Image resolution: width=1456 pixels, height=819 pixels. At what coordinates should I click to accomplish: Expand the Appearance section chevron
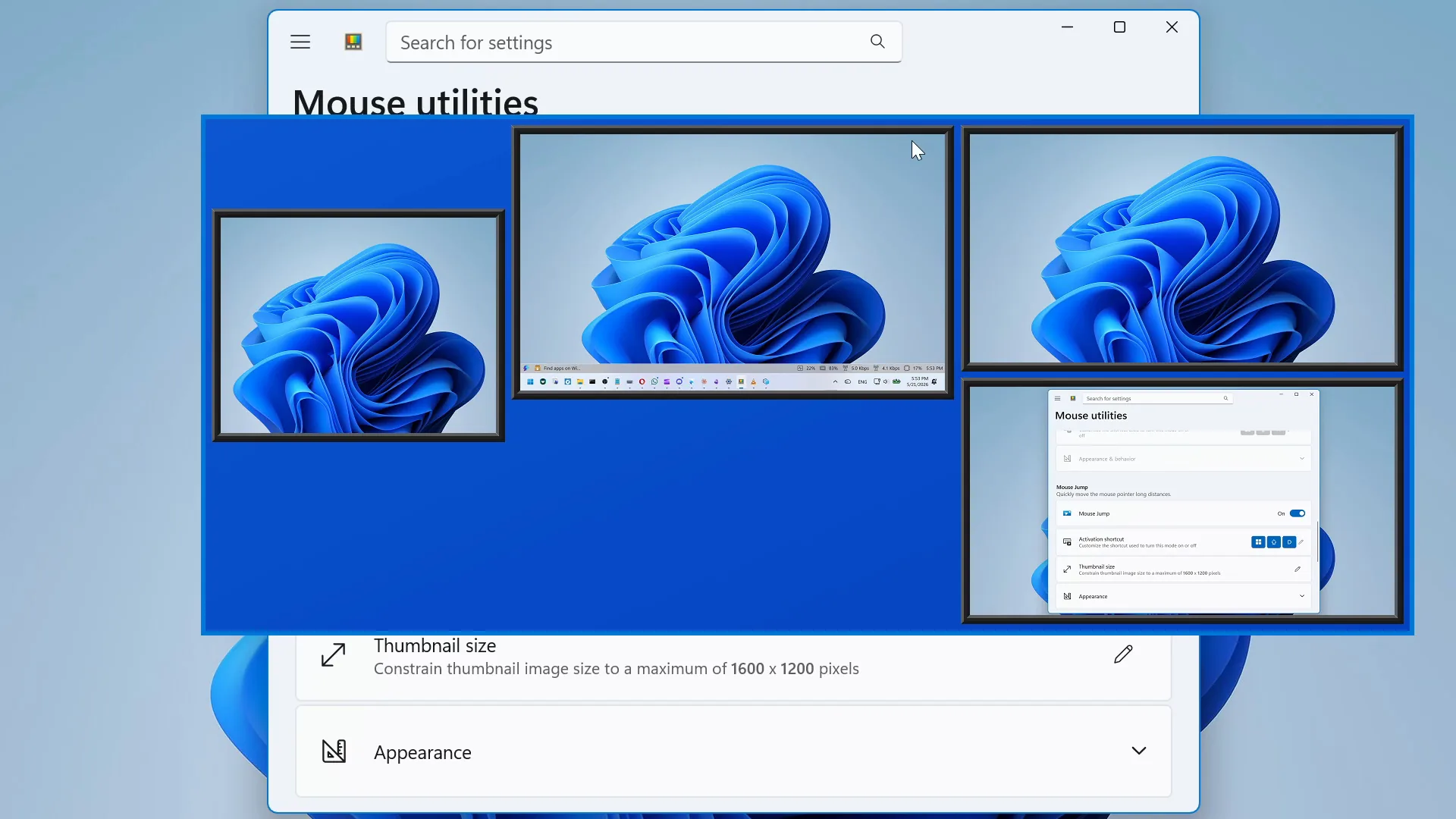(x=1139, y=751)
